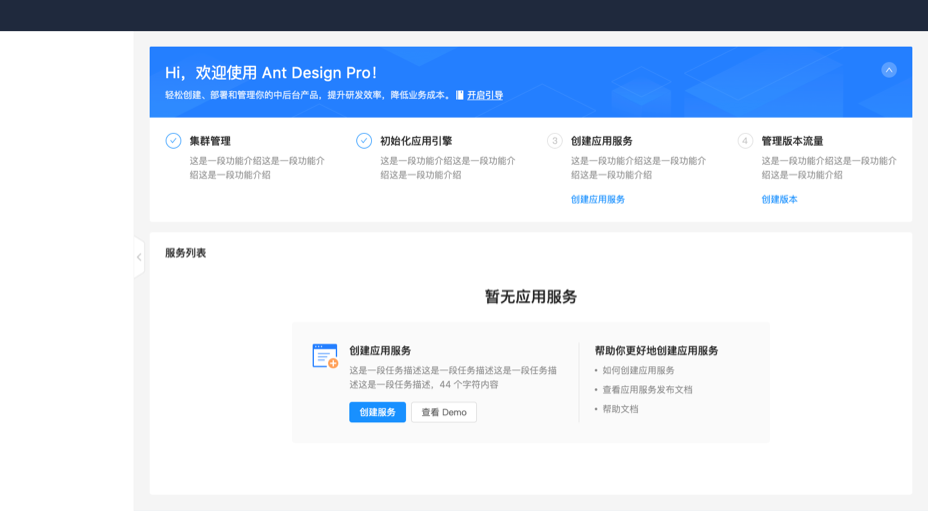Click the 创建应用服务 card title
The image size is (928, 512).
pyautogui.click(x=380, y=350)
